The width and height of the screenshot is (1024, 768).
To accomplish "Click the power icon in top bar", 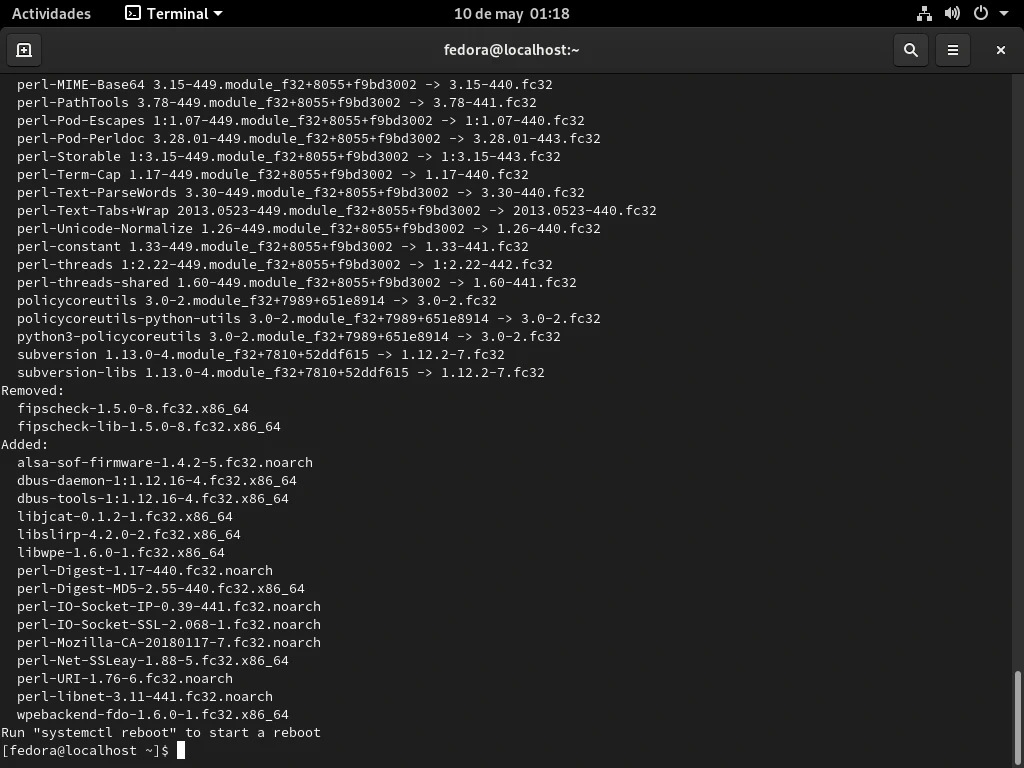I will click(980, 14).
